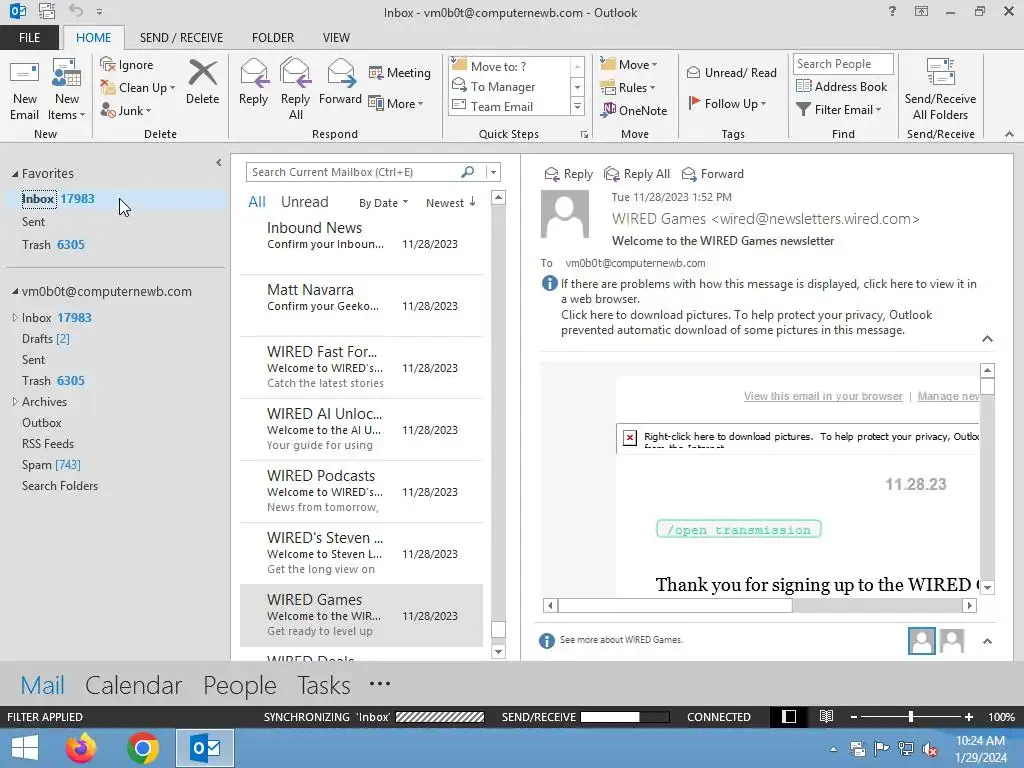This screenshot has width=1024, height=768.
Task: Open the Rules dropdown
Action: (628, 88)
